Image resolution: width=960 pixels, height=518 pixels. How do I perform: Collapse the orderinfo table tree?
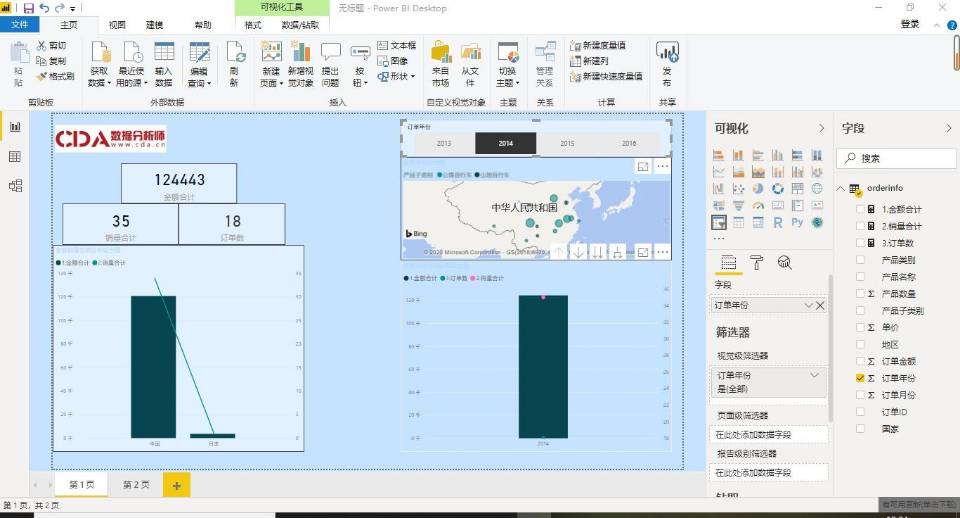point(841,188)
